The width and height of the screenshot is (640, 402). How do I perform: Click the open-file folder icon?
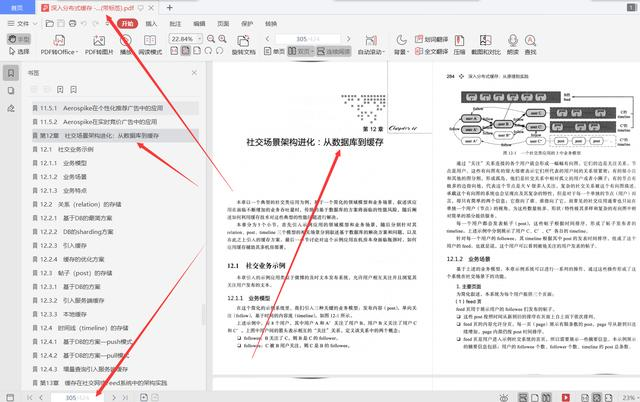click(49, 24)
